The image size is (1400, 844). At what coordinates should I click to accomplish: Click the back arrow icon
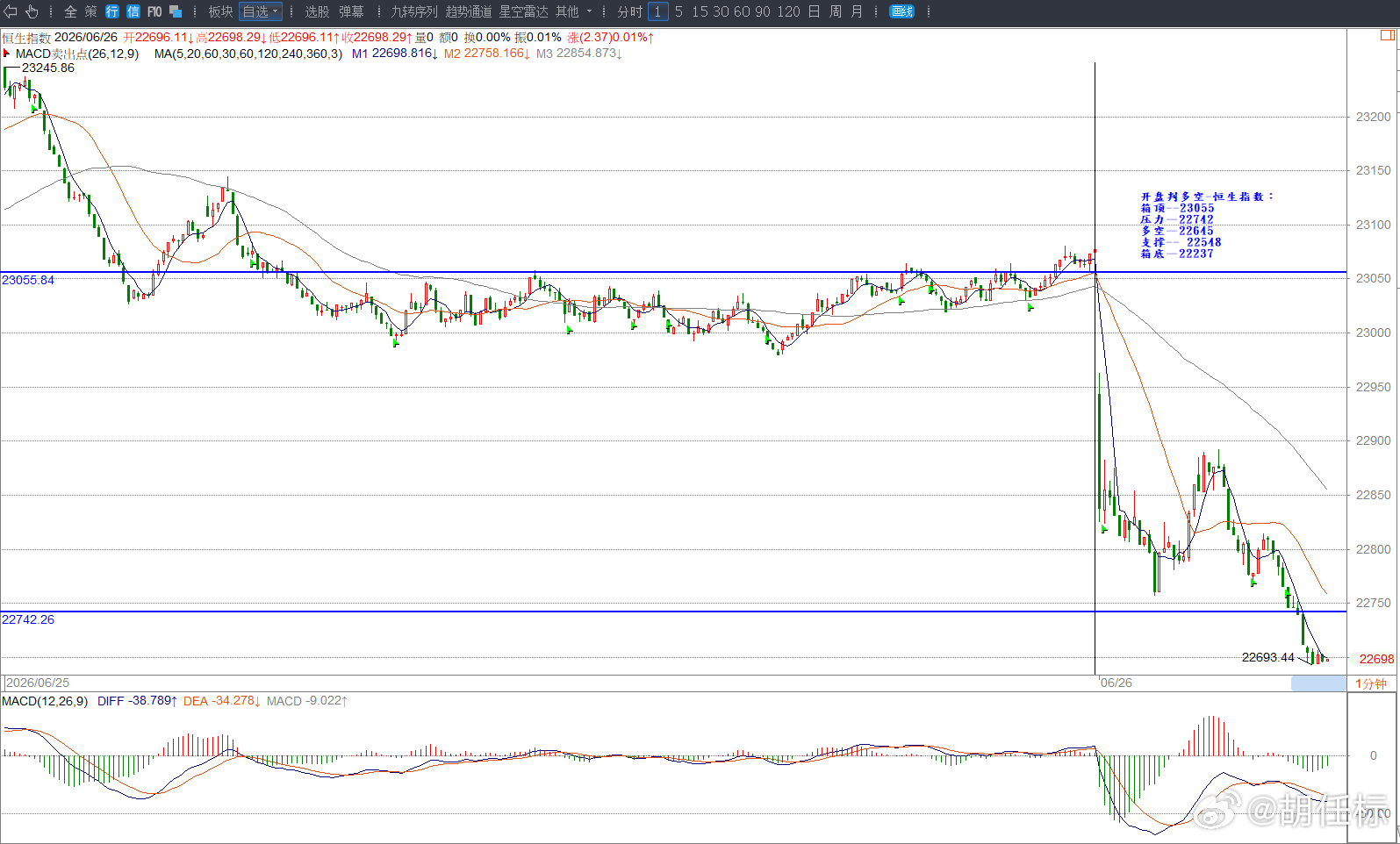pos(11,11)
